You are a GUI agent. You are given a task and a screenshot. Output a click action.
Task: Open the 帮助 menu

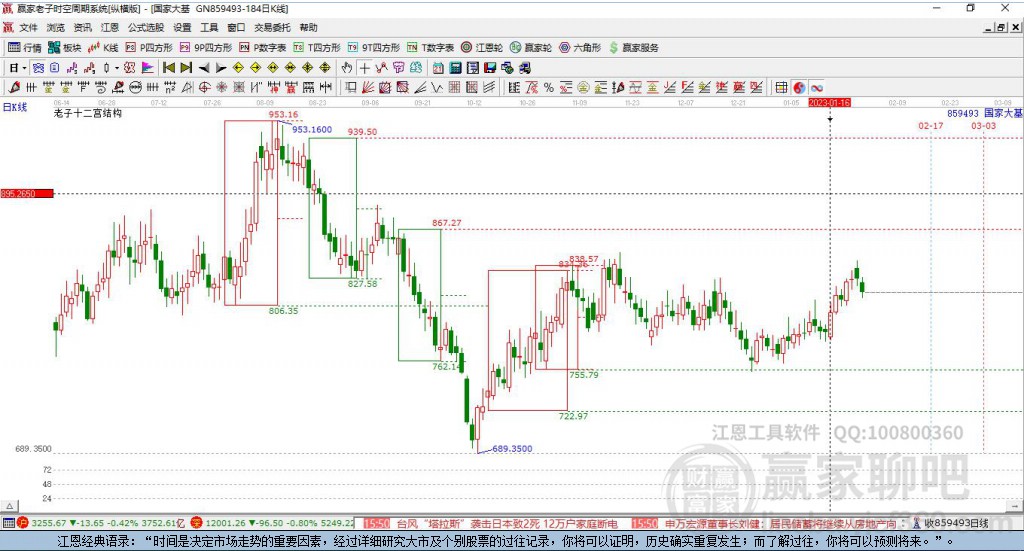[x=308, y=27]
